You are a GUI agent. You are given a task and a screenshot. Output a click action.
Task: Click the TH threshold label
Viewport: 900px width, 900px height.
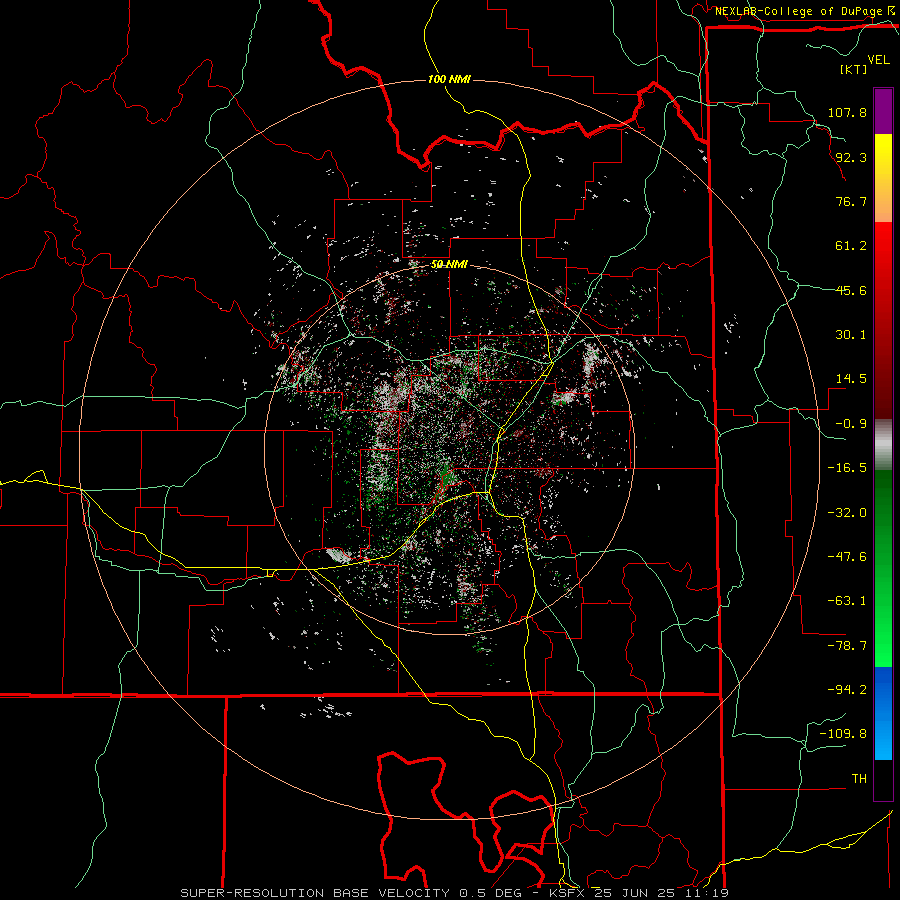tap(859, 779)
